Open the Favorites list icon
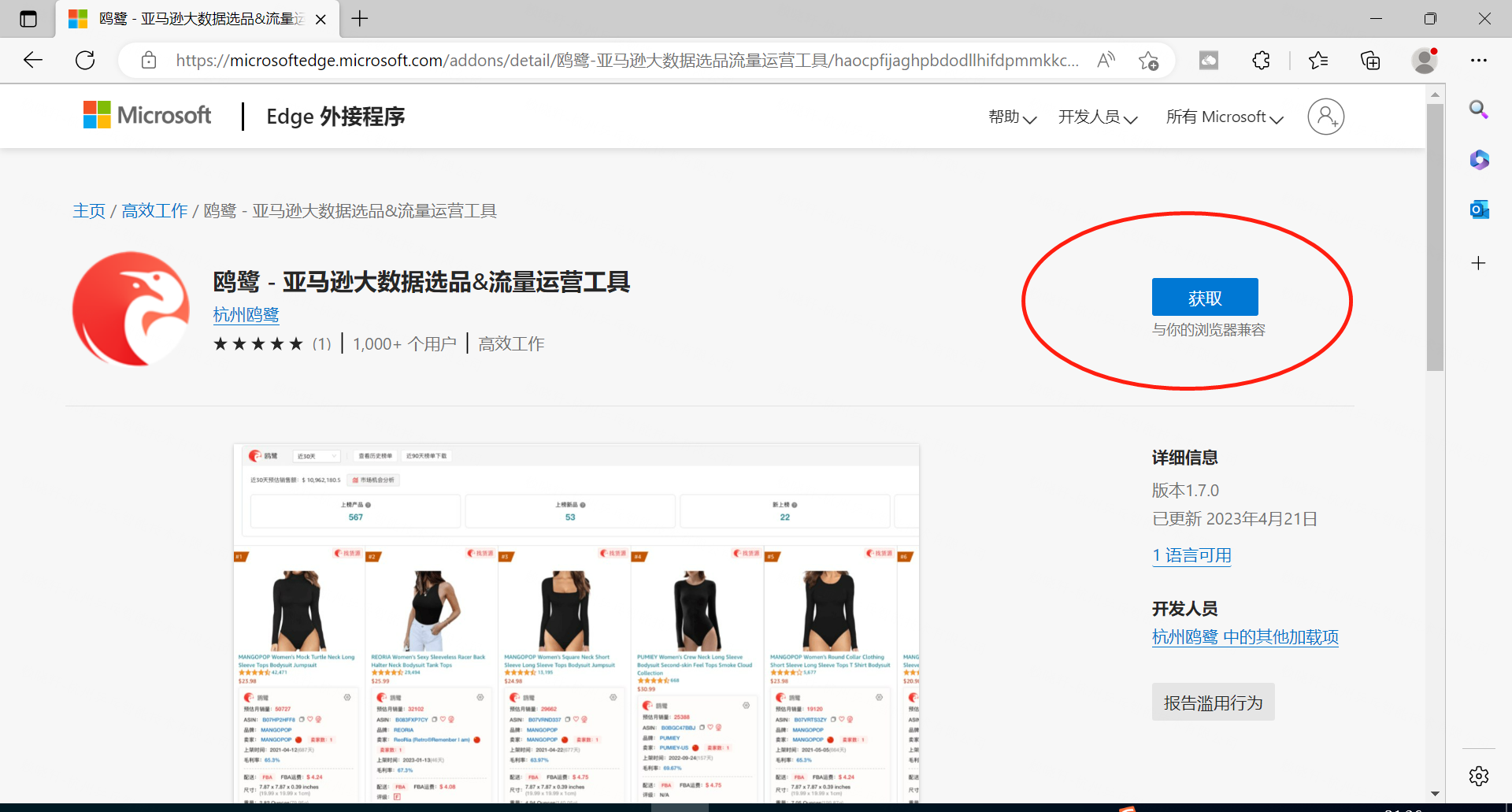This screenshot has height=812, width=1512. pyautogui.click(x=1318, y=60)
